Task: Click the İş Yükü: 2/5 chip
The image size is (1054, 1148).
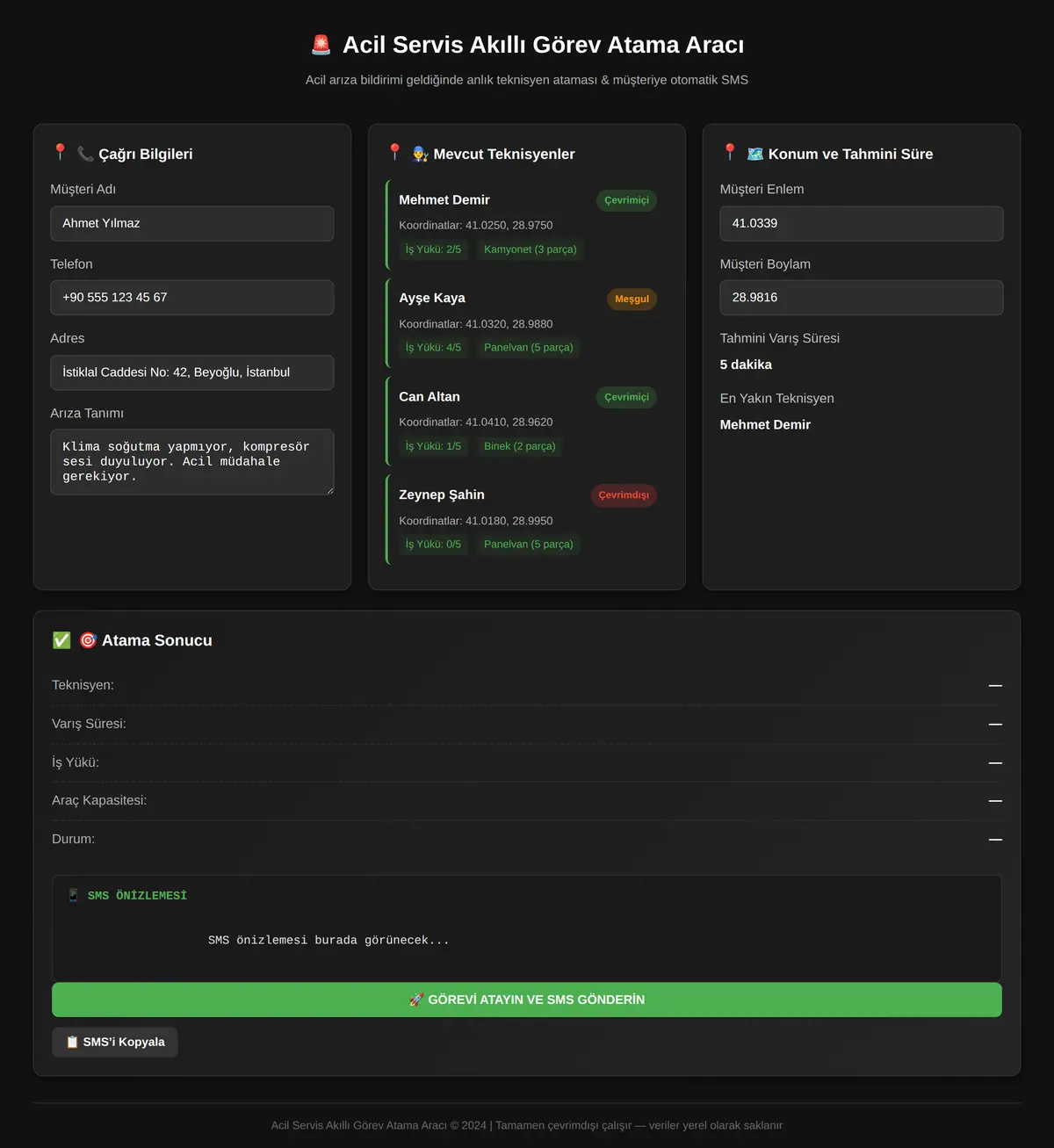Action: (x=433, y=249)
